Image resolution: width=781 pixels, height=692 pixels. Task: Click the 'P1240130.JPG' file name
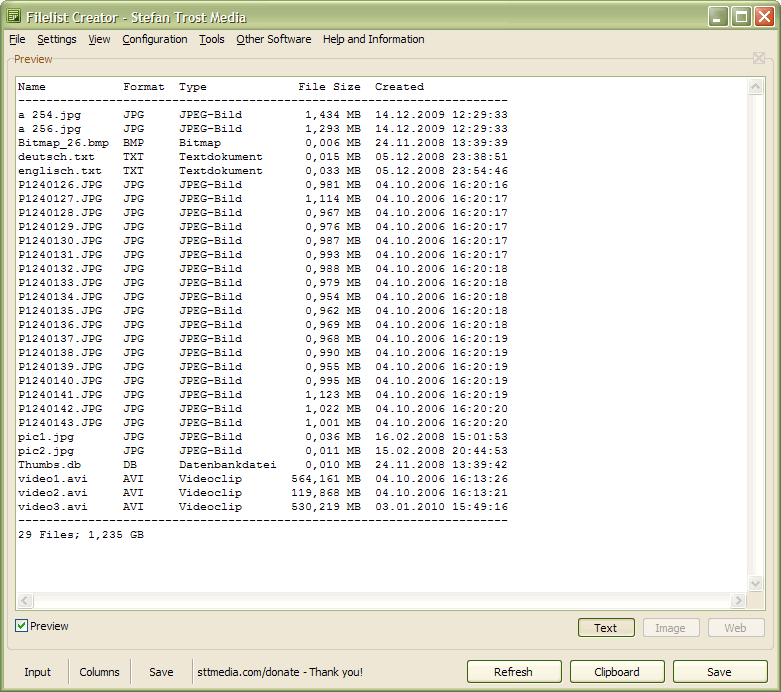pyautogui.click(x=60, y=241)
